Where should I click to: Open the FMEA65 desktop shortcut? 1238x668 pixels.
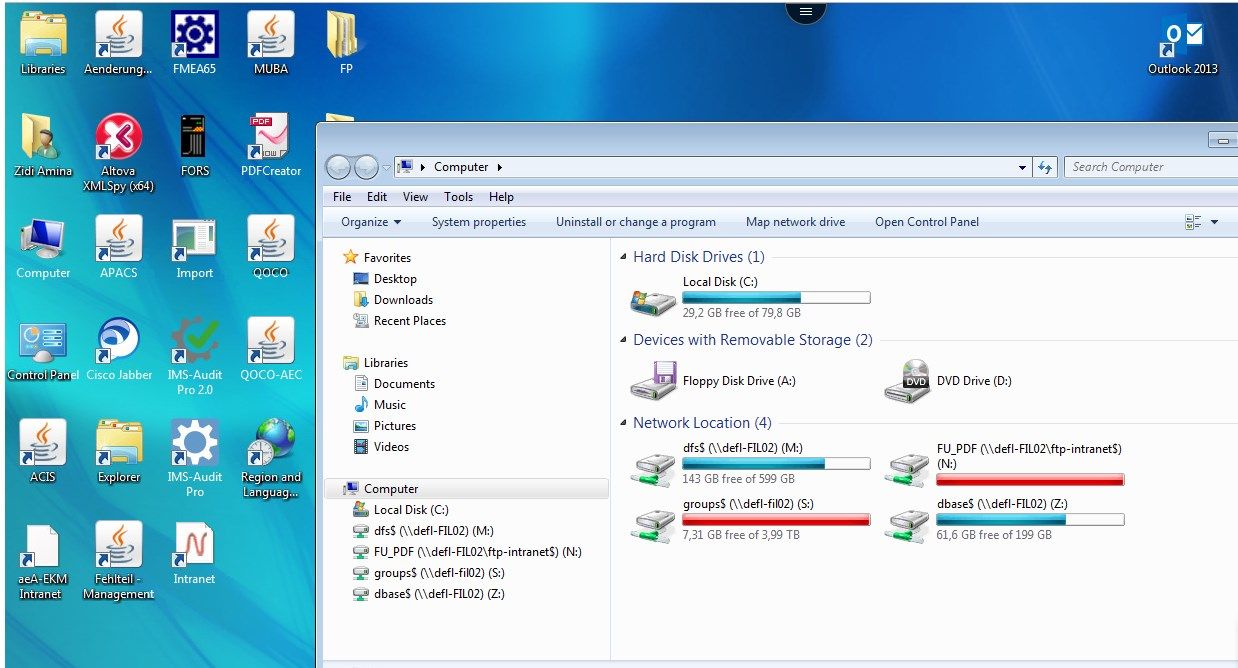[x=195, y=44]
